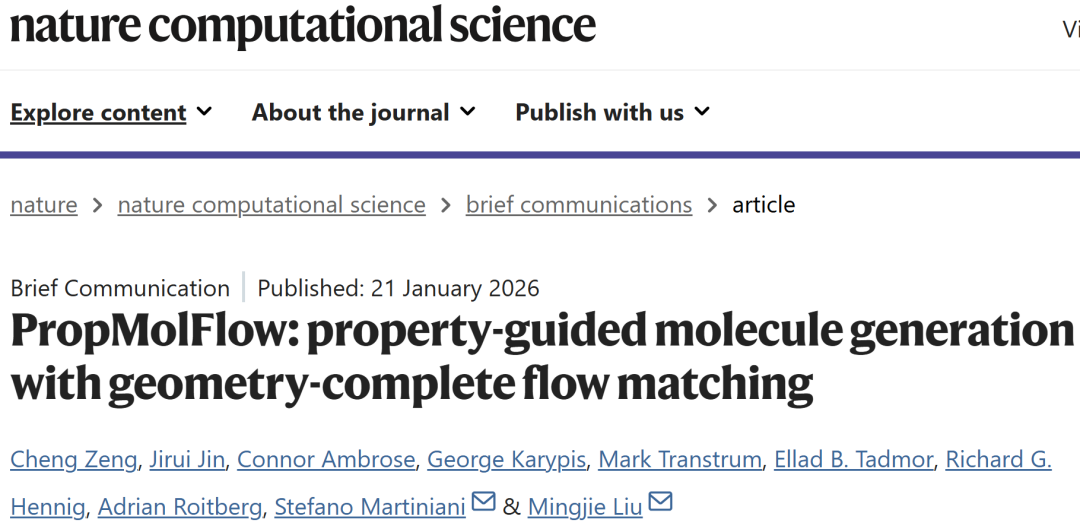The width and height of the screenshot is (1080, 529).
Task: Expand the Publish with us menu
Action: point(612,113)
